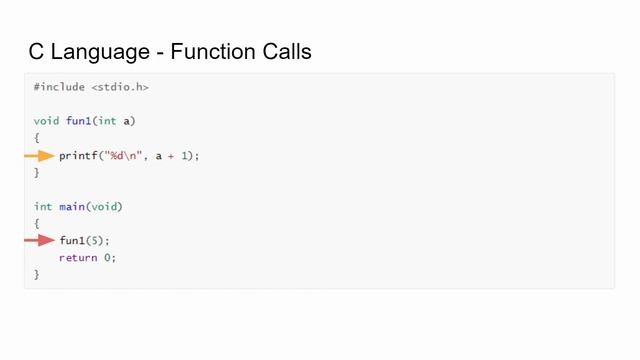Click the main function name
The width and height of the screenshot is (640, 360).
pos(72,207)
